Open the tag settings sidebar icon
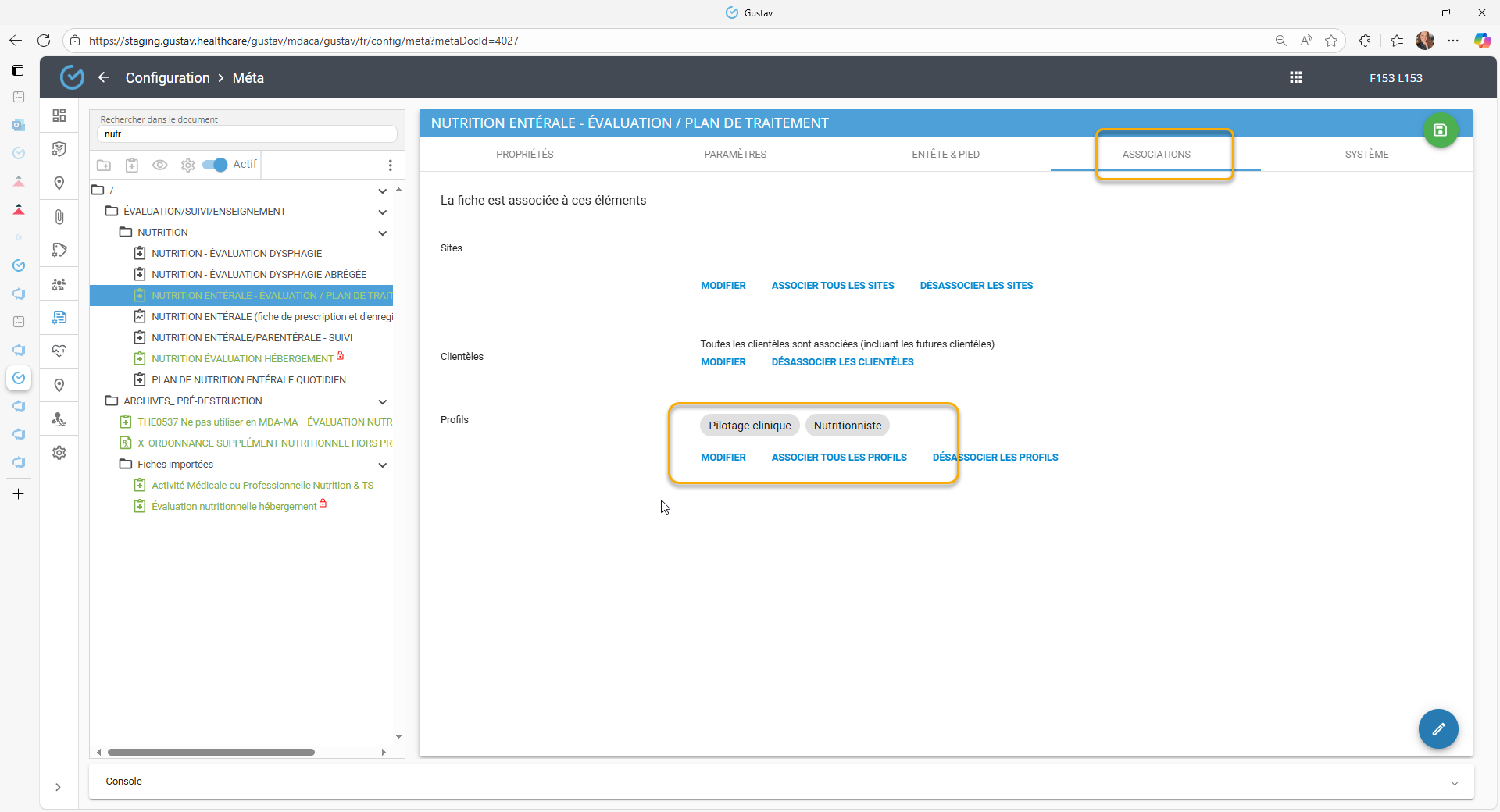Screen dimensions: 1500x812 (59, 250)
